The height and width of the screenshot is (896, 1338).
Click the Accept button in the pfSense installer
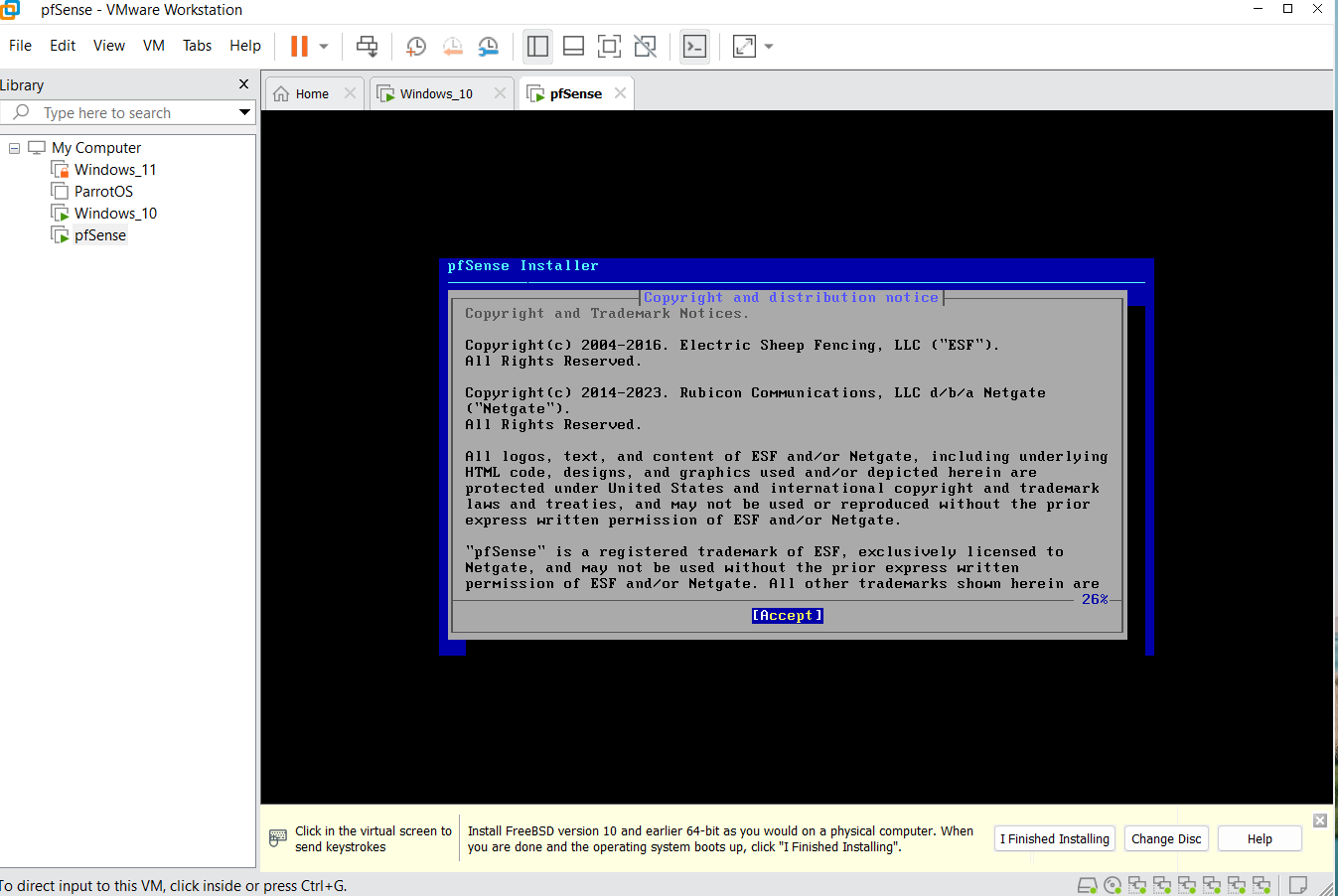pos(788,616)
